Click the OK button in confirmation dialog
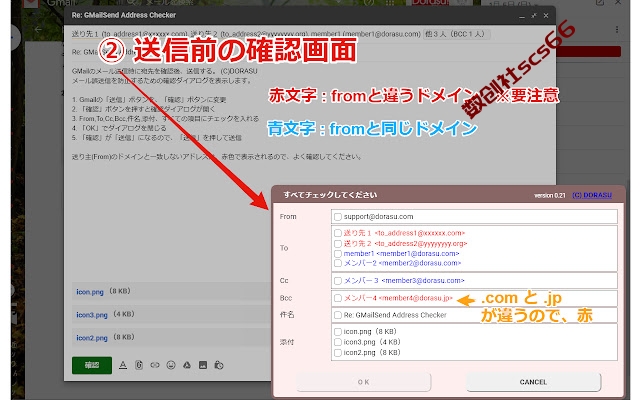 click(x=364, y=382)
